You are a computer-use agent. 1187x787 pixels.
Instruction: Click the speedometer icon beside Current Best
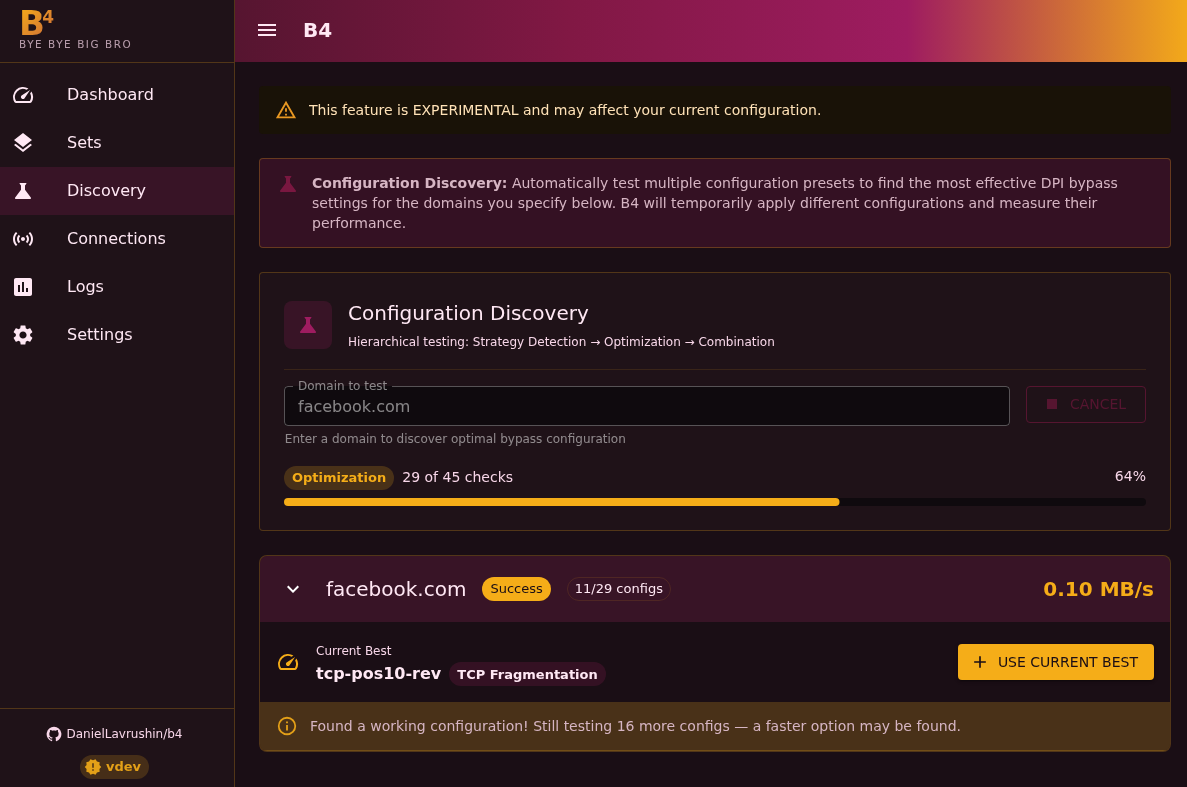coord(288,662)
